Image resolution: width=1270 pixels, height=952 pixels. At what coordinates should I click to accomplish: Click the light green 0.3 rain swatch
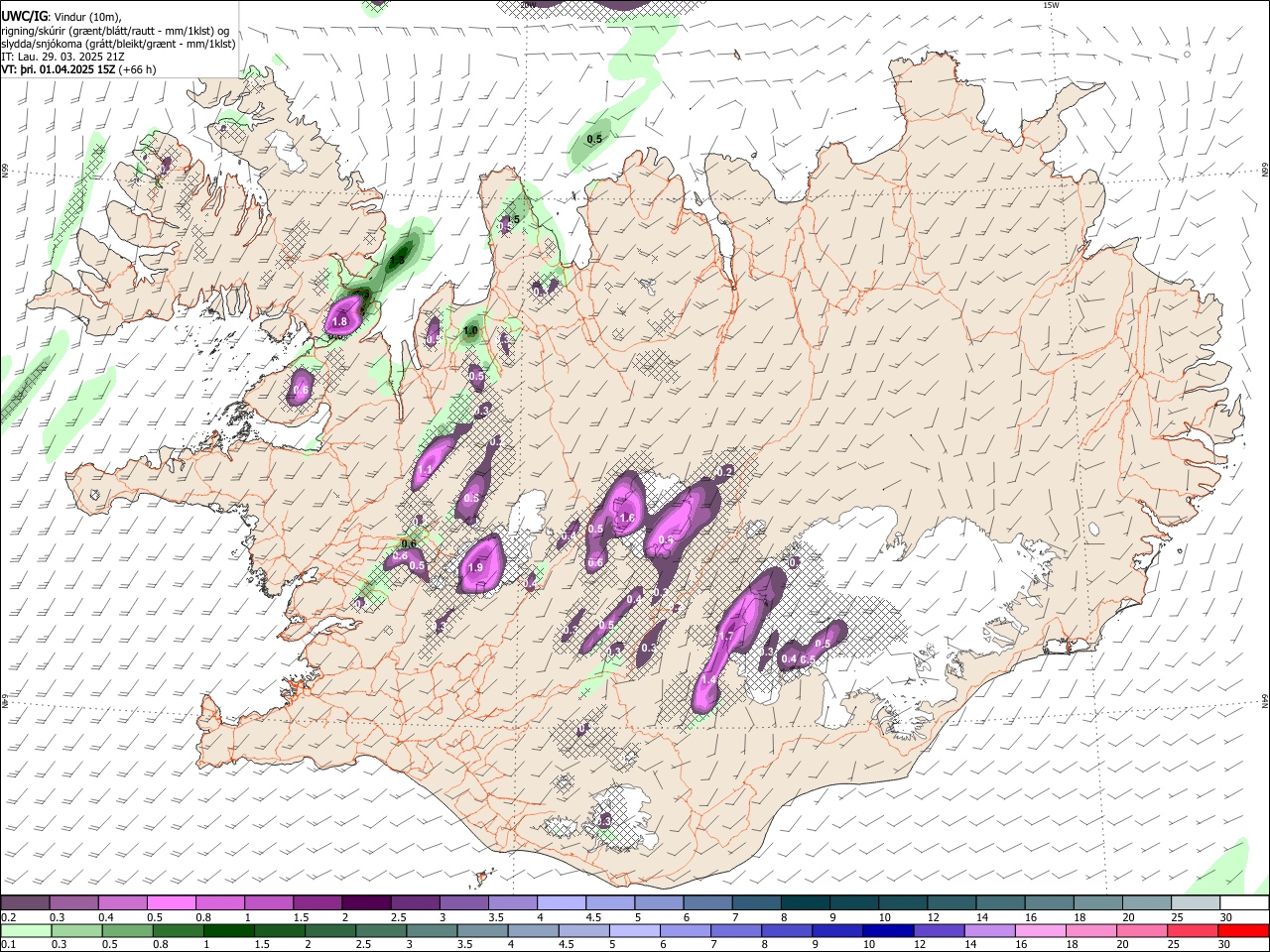tap(77, 931)
